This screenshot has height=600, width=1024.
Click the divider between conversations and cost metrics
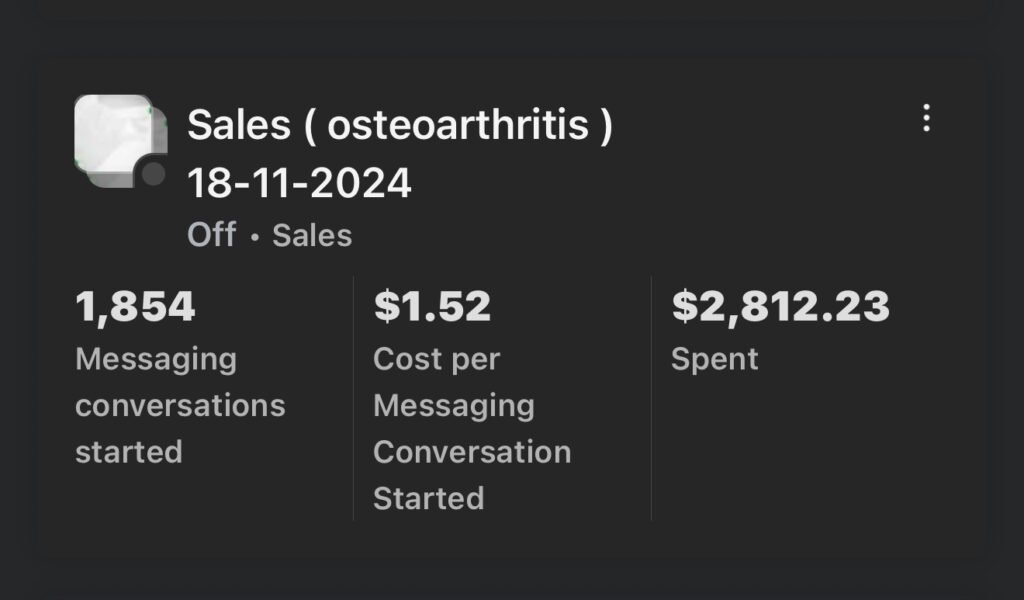(353, 400)
